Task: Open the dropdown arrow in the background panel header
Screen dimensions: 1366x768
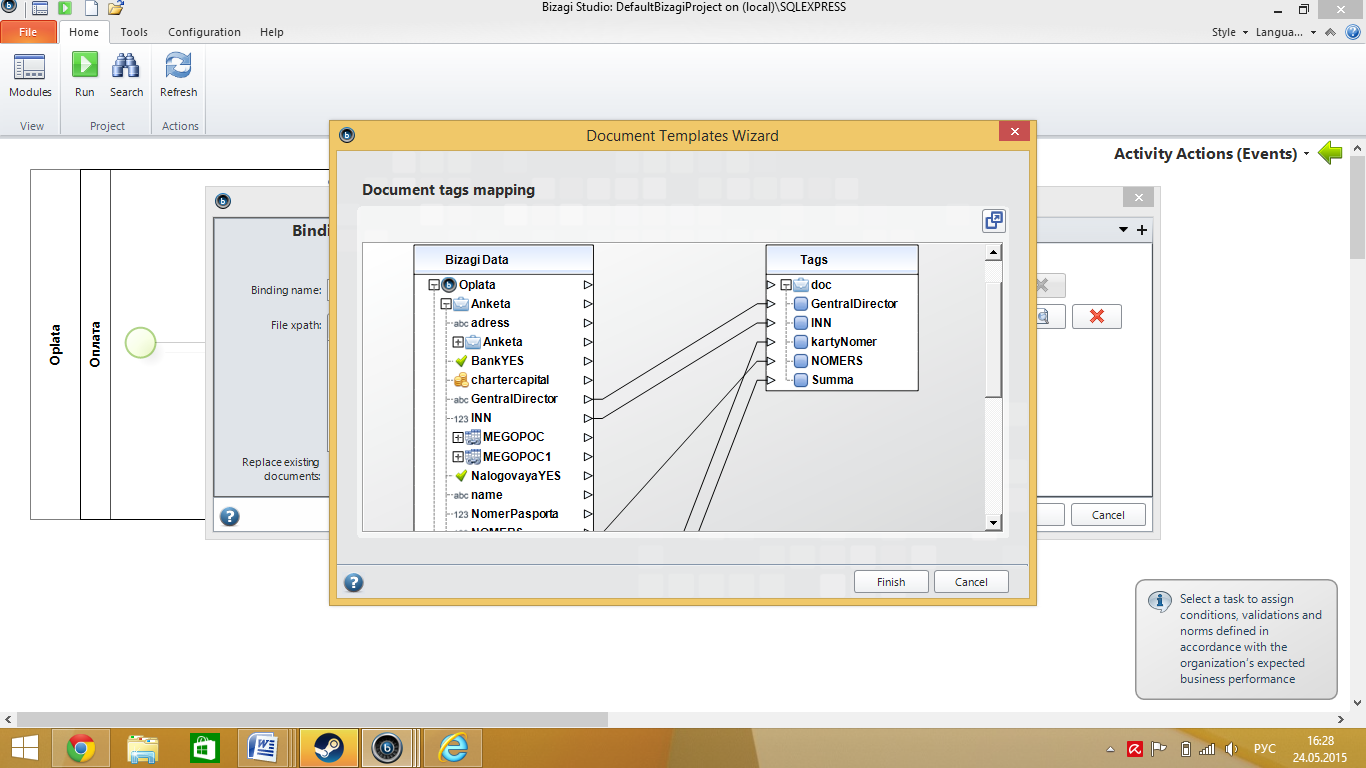Action: coord(1123,230)
